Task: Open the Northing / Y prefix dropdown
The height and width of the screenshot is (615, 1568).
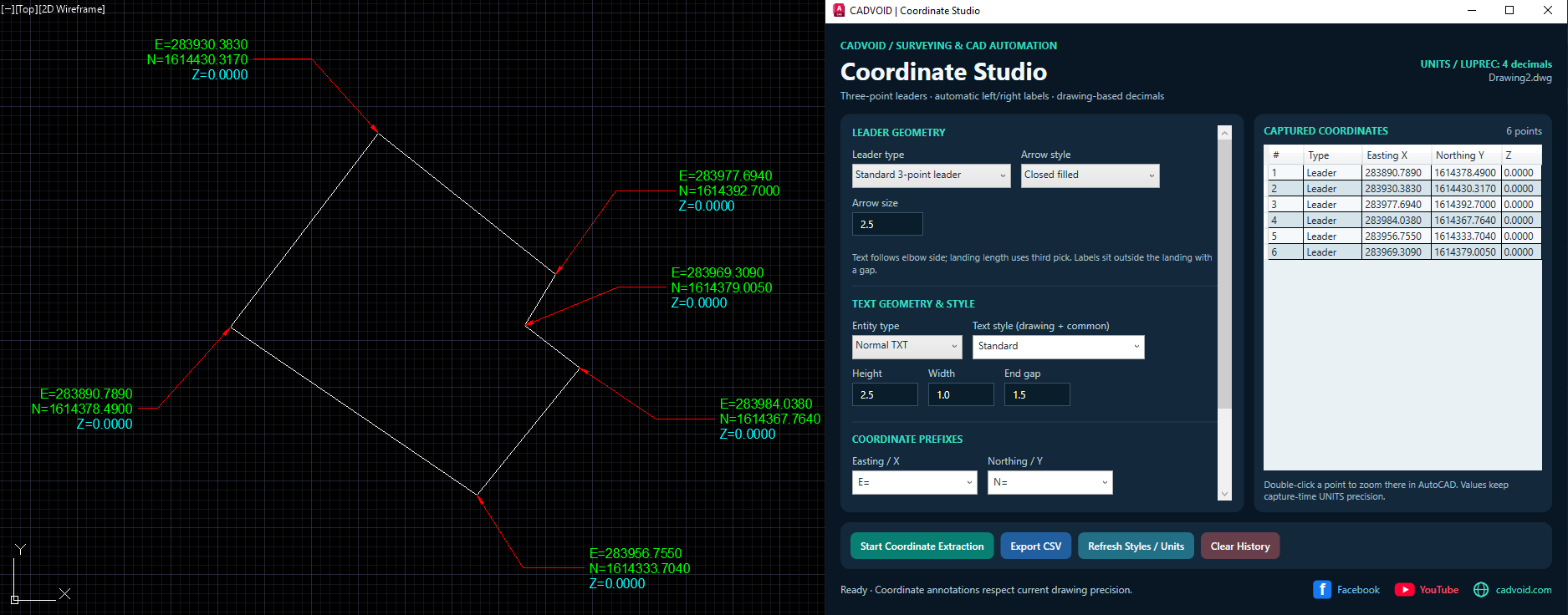Action: (x=1050, y=482)
